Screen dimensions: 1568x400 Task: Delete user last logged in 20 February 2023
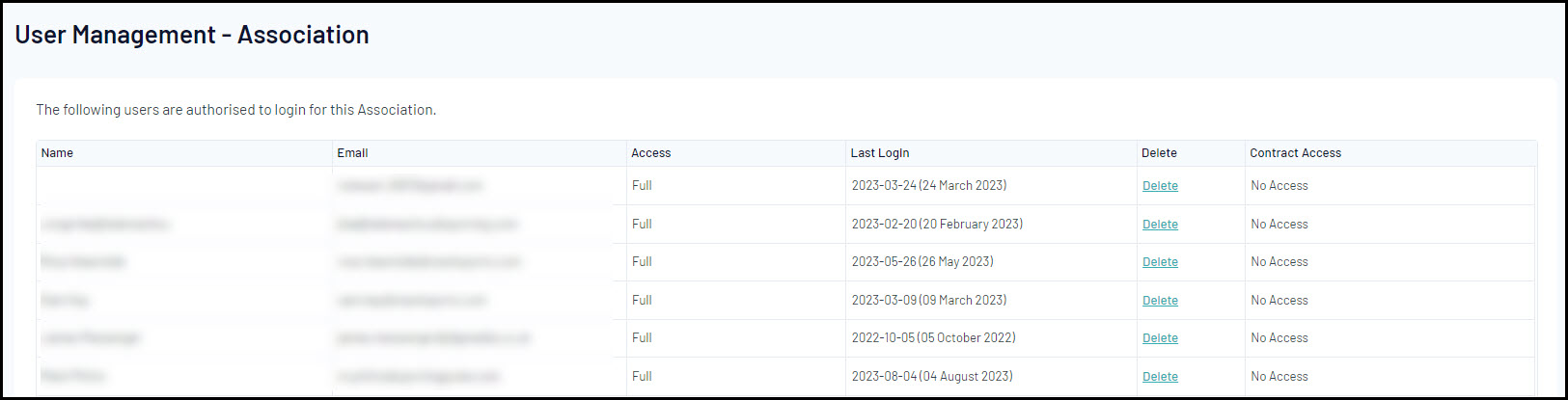(x=1160, y=225)
